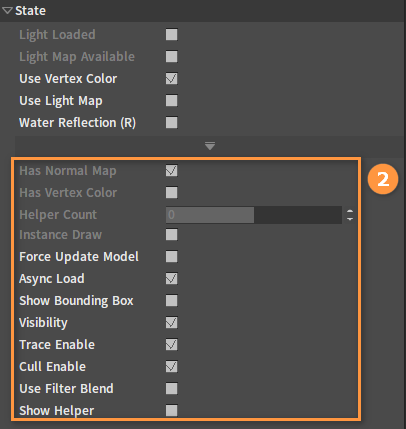Enable Water Reflection (R) checkbox
This screenshot has width=406, height=429.
click(x=171, y=123)
